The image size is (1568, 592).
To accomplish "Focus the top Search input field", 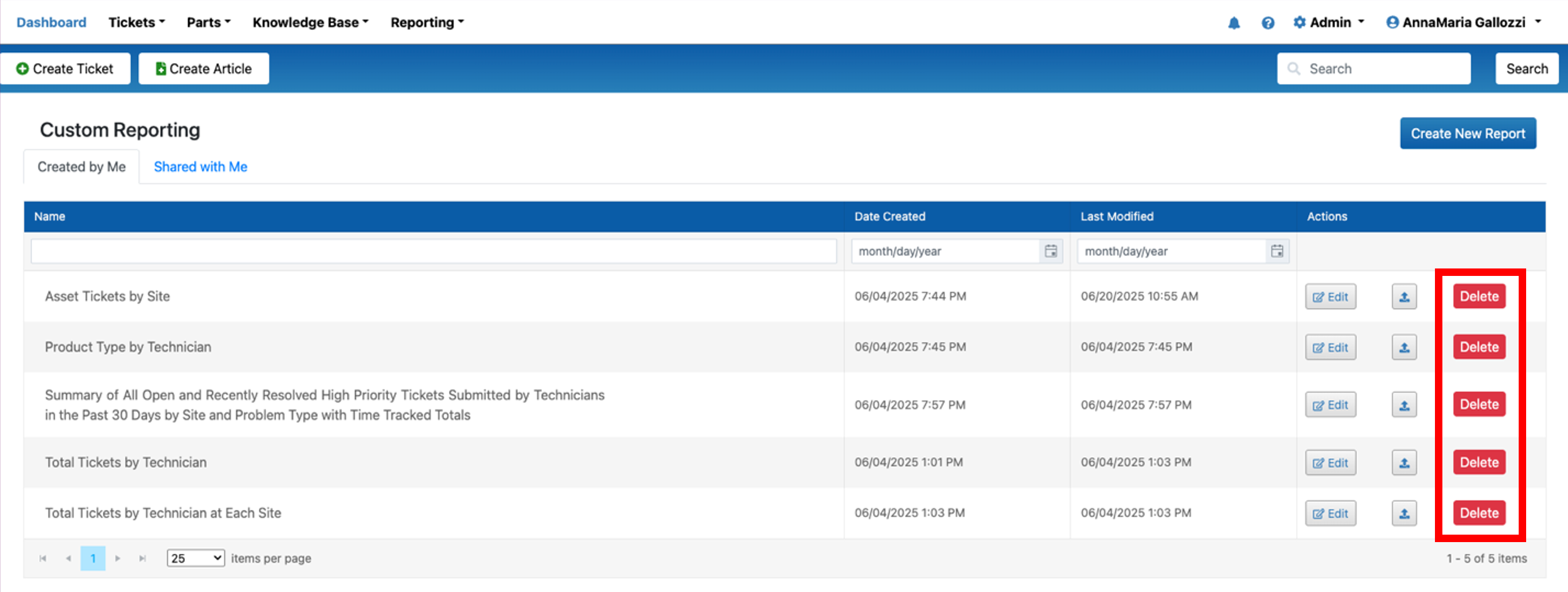I will (1374, 69).
